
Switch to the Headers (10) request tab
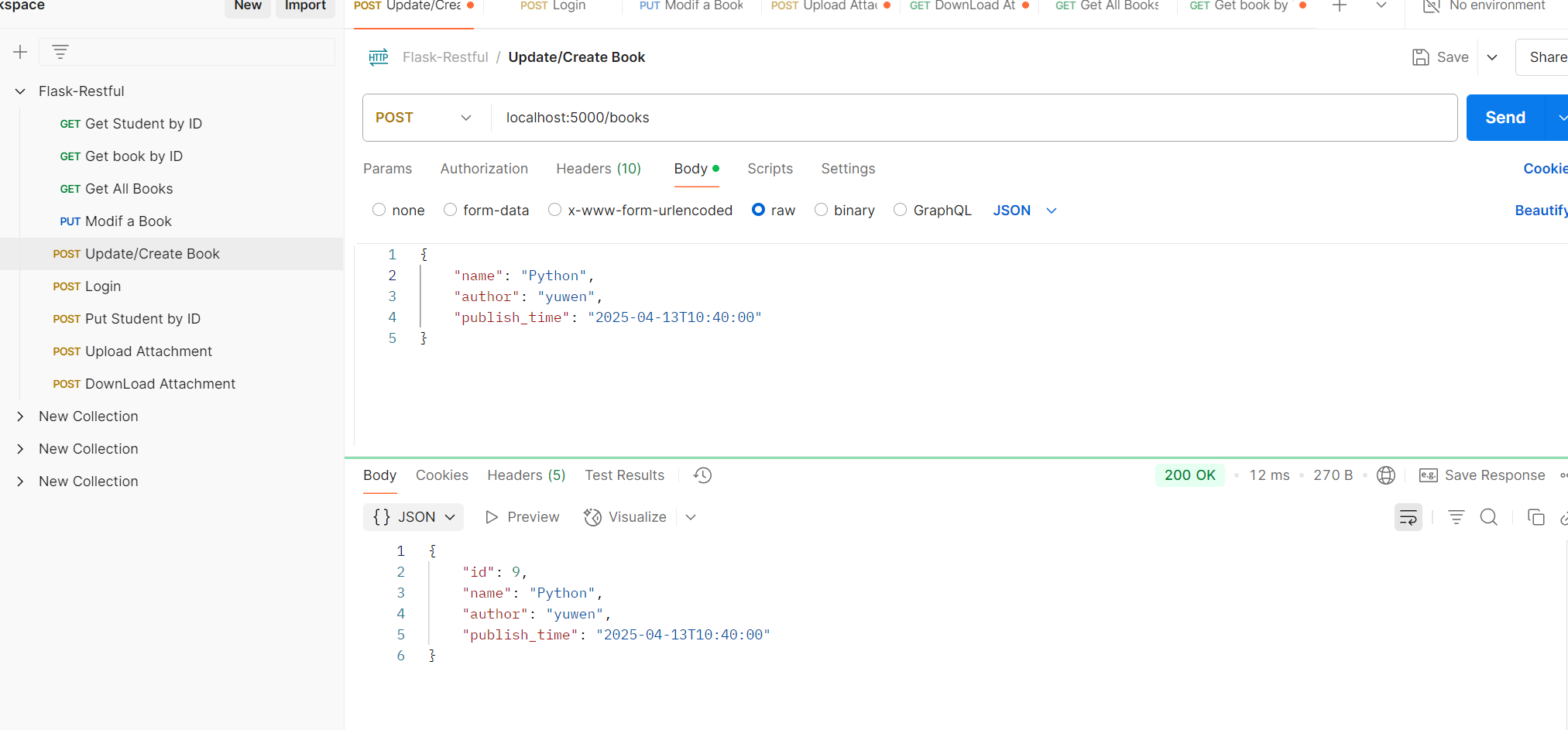click(x=598, y=169)
